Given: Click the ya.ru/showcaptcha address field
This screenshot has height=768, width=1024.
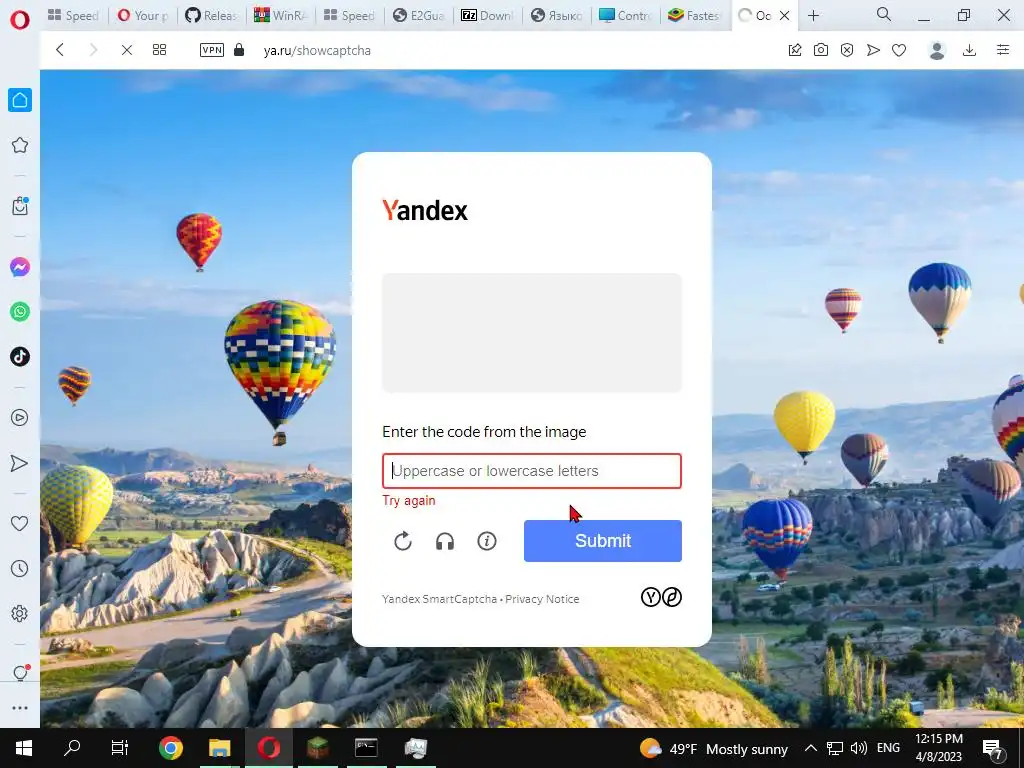Looking at the screenshot, I should (x=317, y=50).
